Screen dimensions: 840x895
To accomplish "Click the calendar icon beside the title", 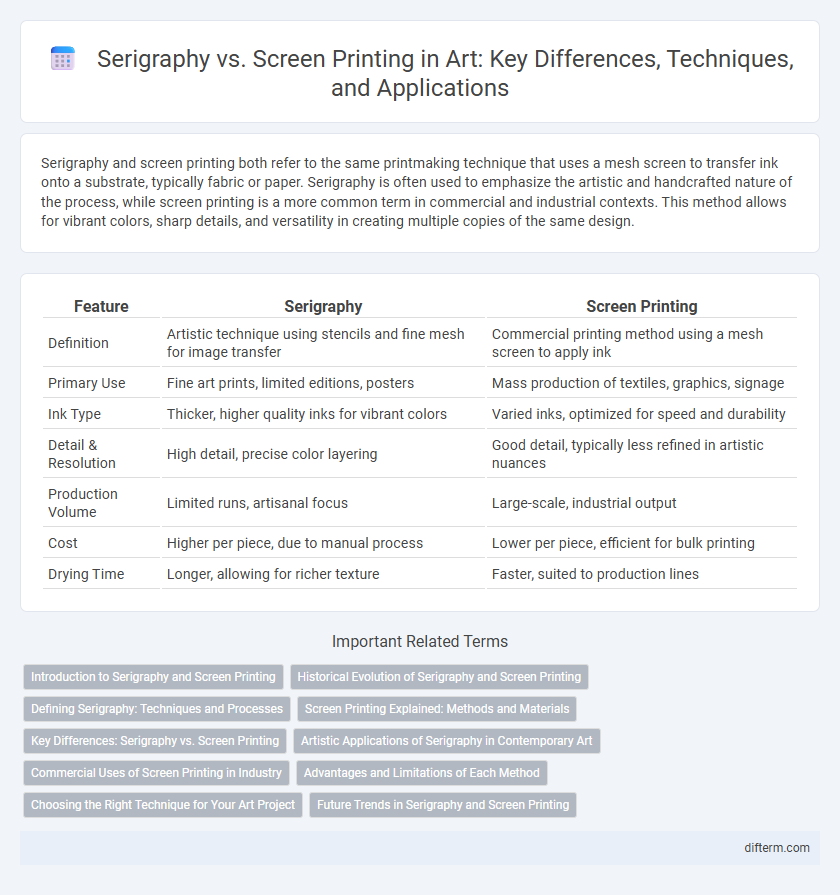I will tap(63, 58).
